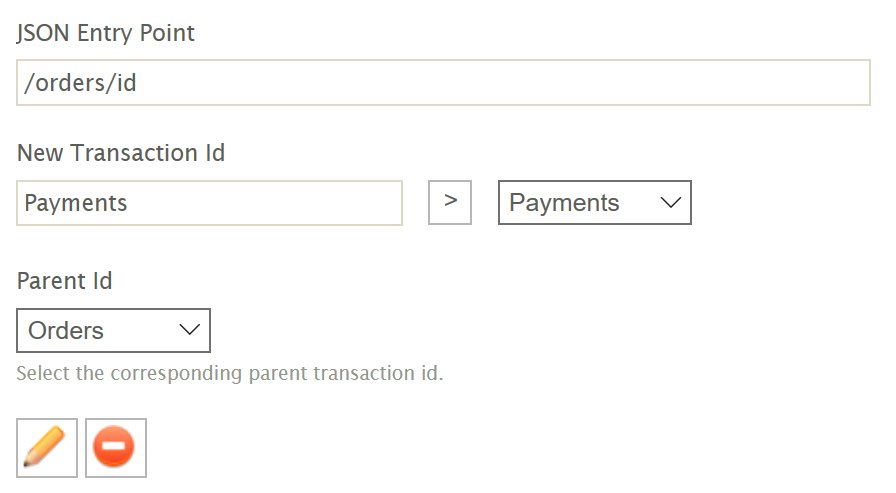
Task: Click the pencil edit icon
Action: click(x=47, y=448)
